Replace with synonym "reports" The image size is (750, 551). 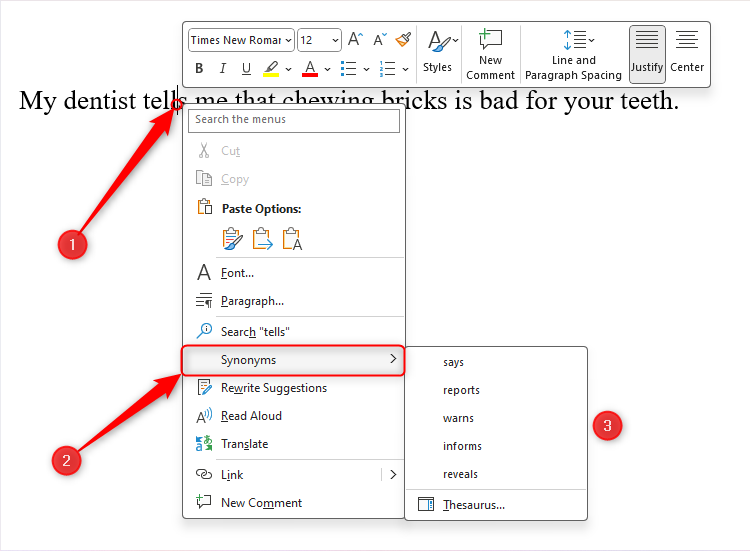[x=496, y=390]
